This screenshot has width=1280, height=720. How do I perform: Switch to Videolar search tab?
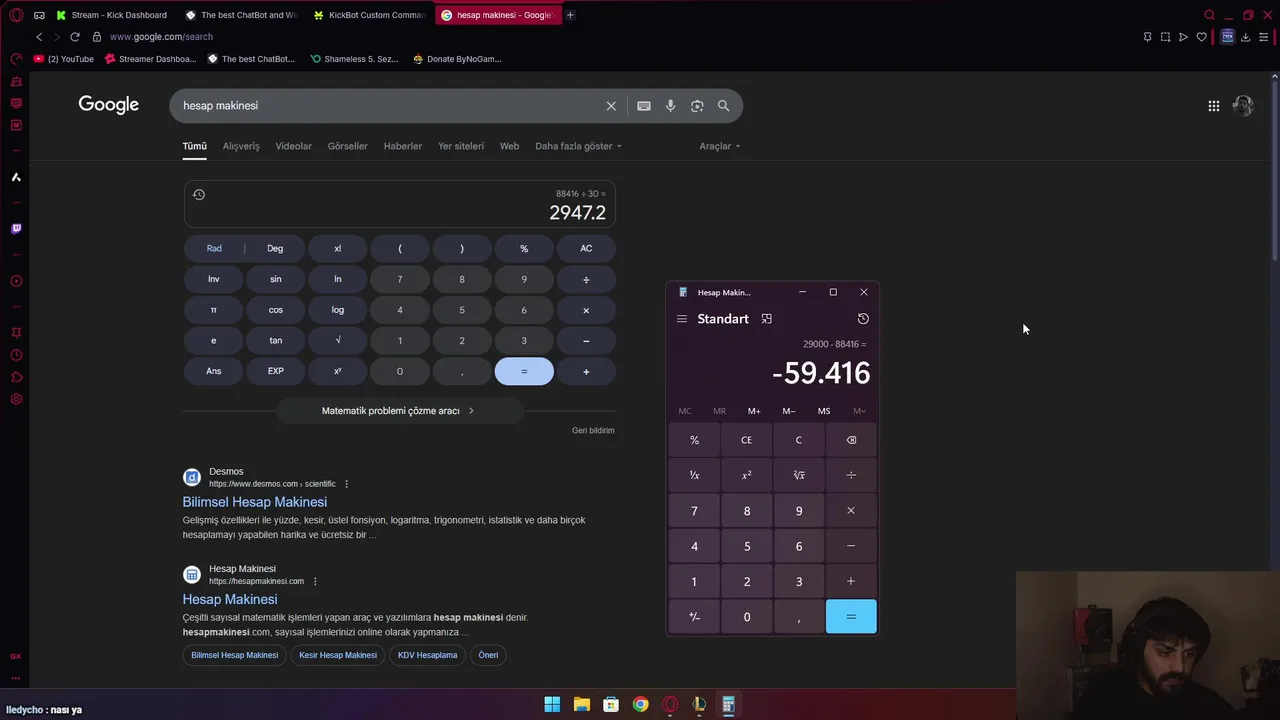[x=293, y=146]
